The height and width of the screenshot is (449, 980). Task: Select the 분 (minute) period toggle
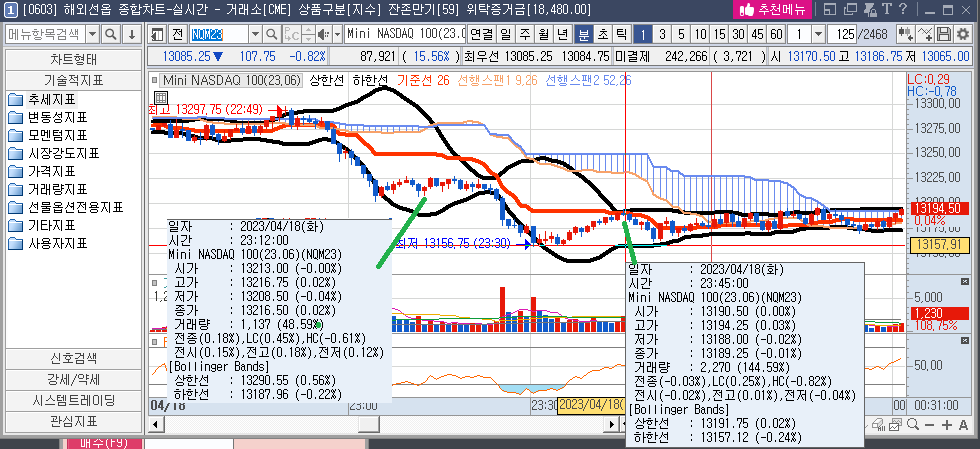pos(584,34)
